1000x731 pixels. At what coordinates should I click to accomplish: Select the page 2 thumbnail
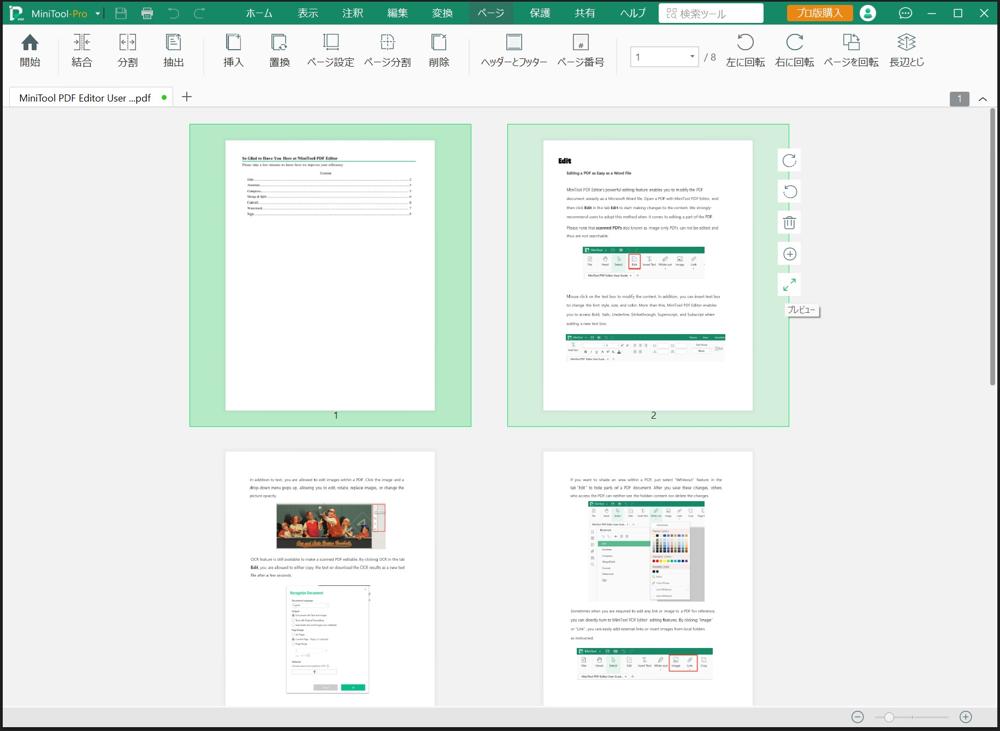pos(648,275)
